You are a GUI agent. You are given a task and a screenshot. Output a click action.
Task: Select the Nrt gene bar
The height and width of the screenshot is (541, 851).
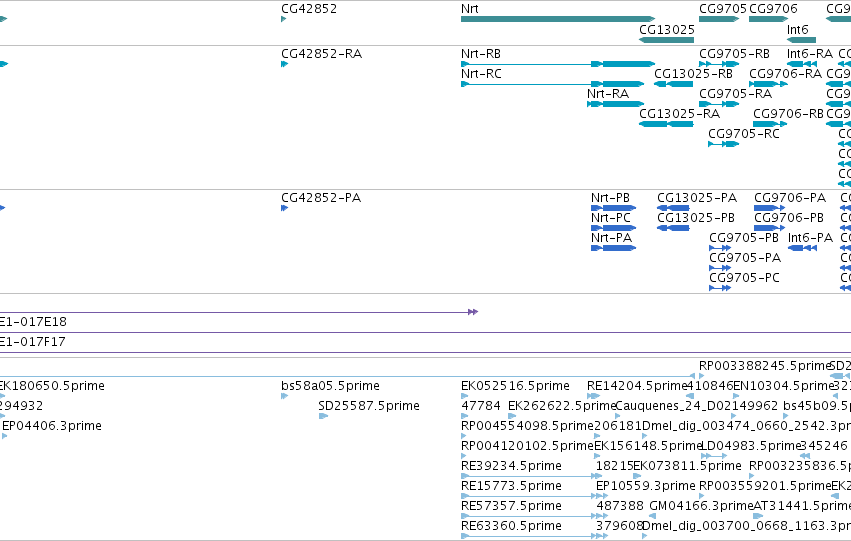pyautogui.click(x=558, y=19)
